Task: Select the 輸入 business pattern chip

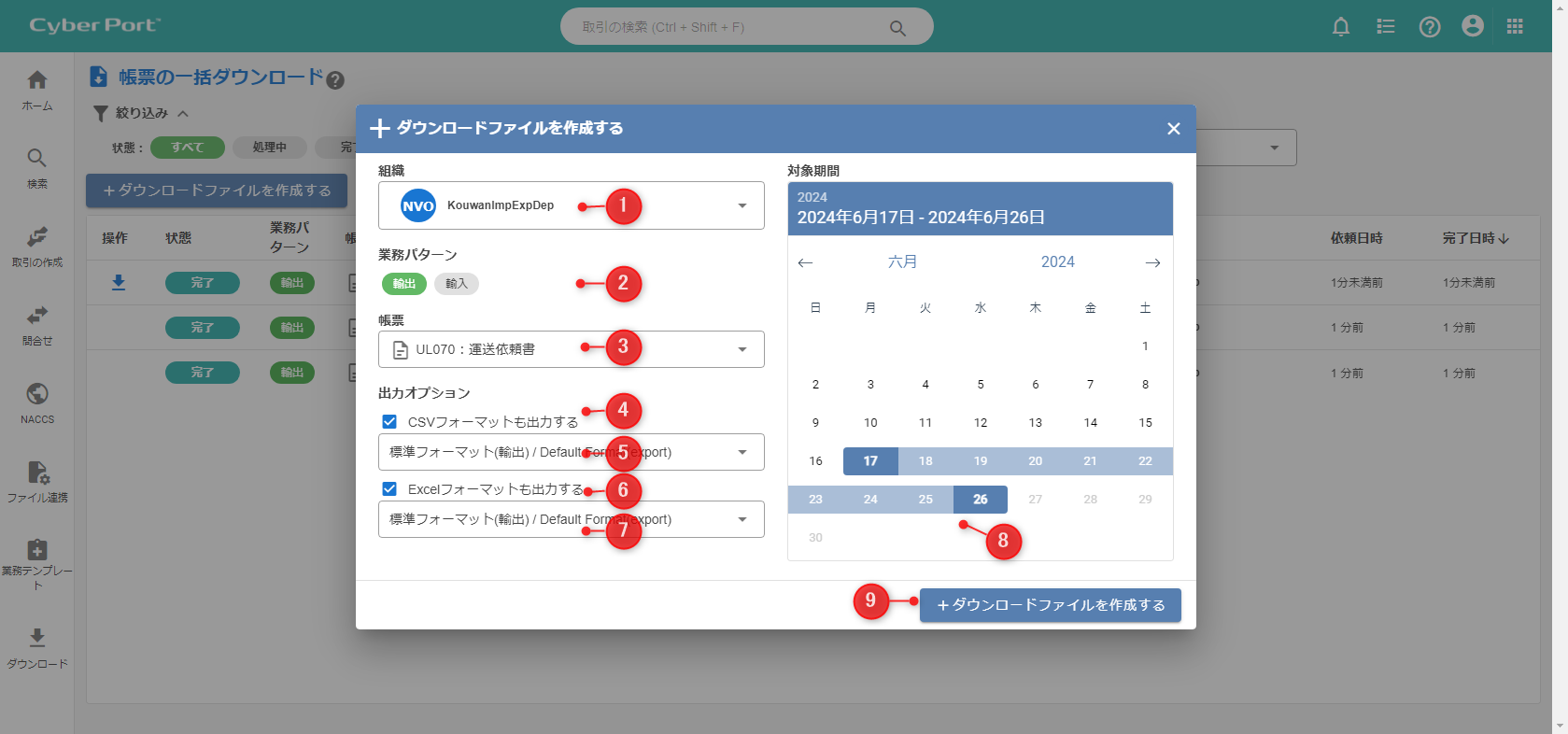Action: click(456, 284)
